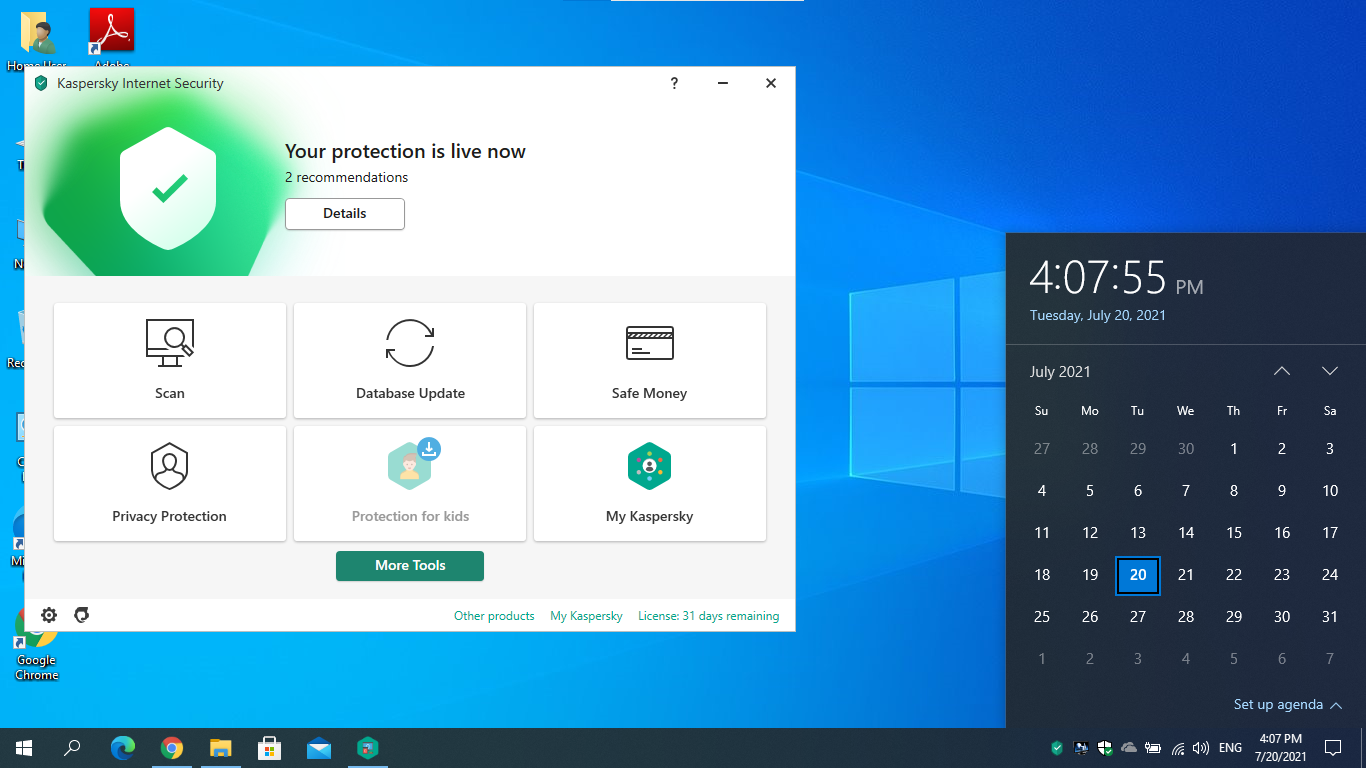
Task: Go to previous month in calendar
Action: pyautogui.click(x=1282, y=371)
